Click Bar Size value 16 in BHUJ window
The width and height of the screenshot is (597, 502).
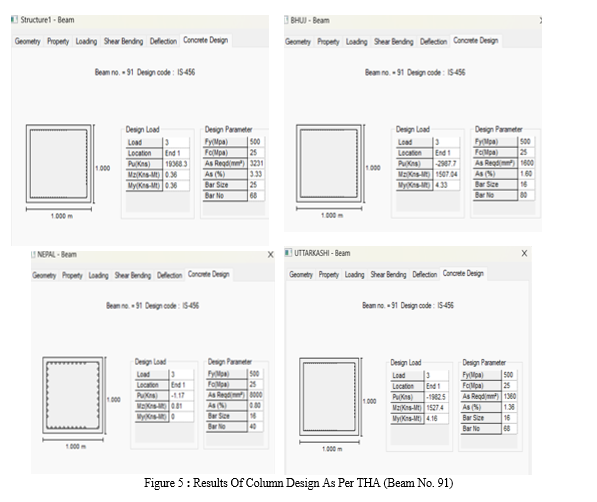coord(527,184)
